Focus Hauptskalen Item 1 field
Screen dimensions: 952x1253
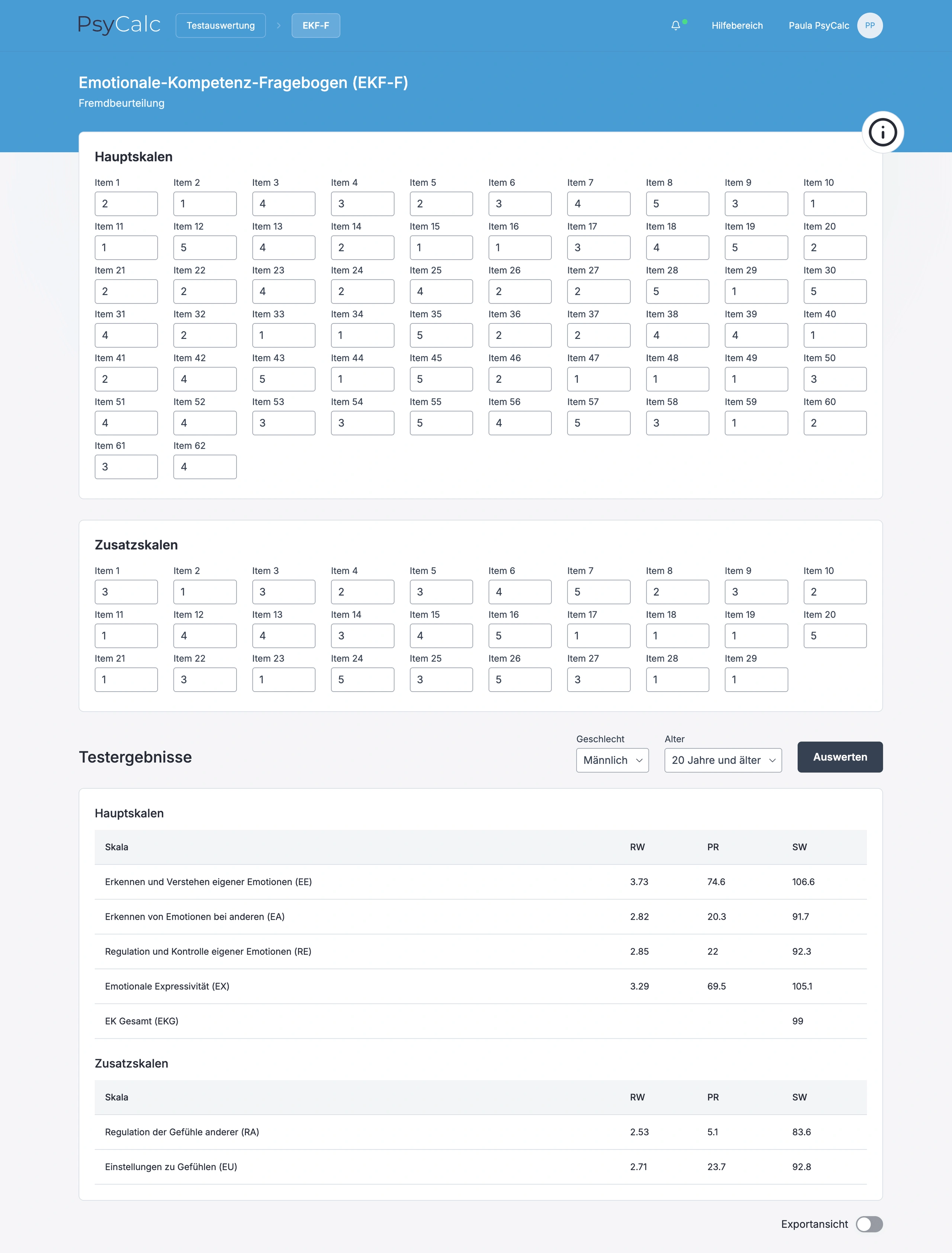click(126, 204)
